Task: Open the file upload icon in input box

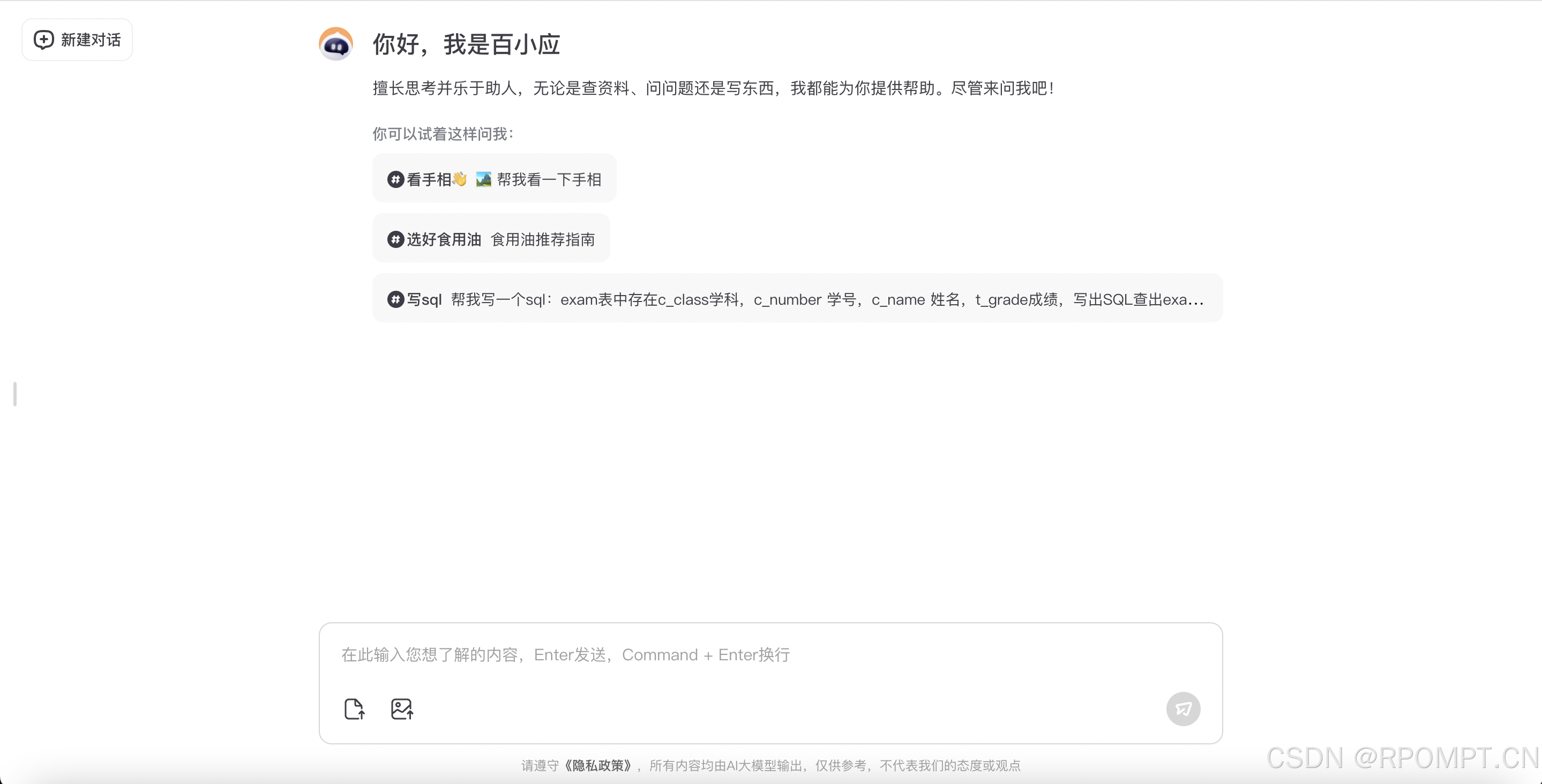Action: (354, 709)
